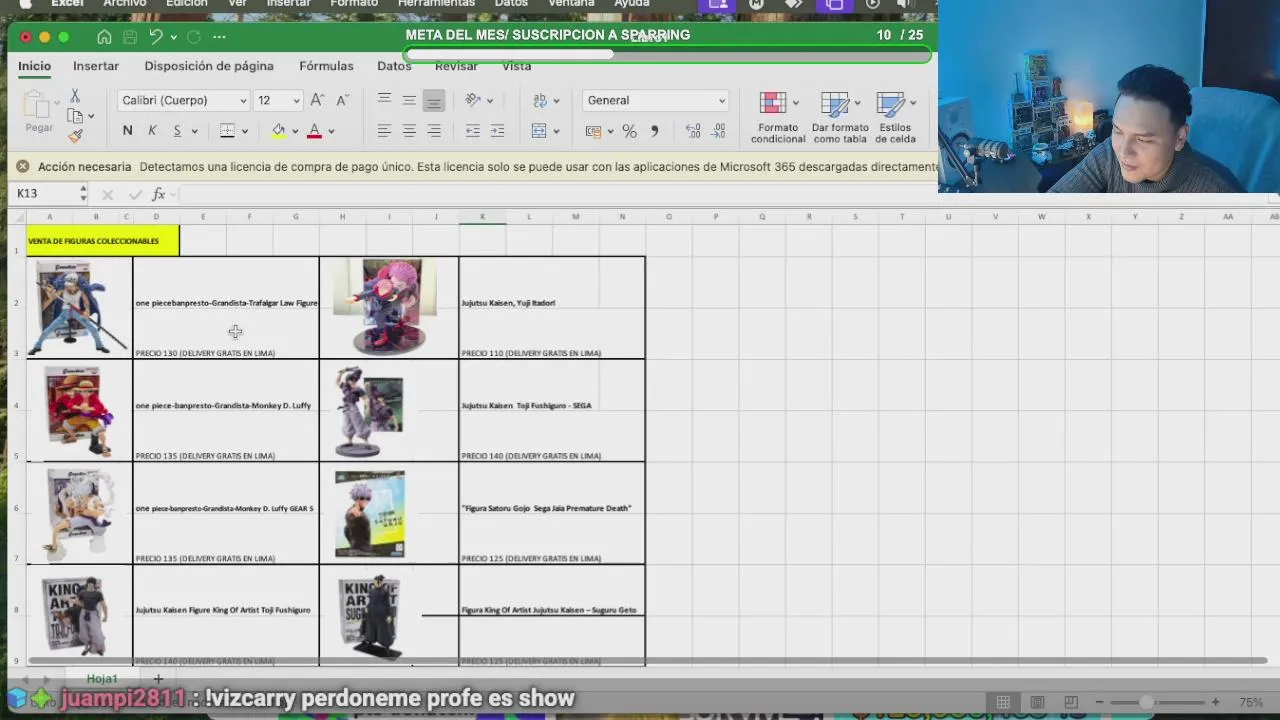This screenshot has height=720, width=1280.
Task: Switch to the Insertar tab
Action: pyautogui.click(x=96, y=66)
